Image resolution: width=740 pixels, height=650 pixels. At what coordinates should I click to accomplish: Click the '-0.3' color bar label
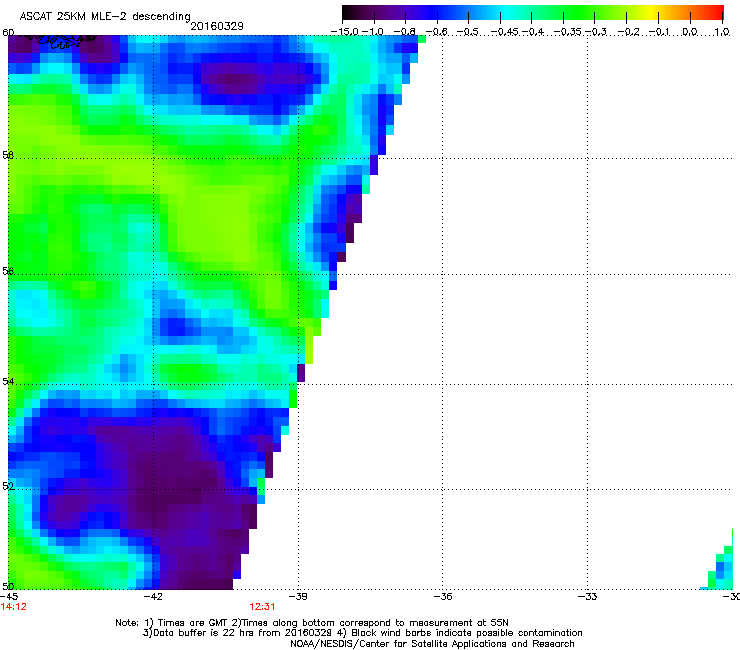point(596,32)
